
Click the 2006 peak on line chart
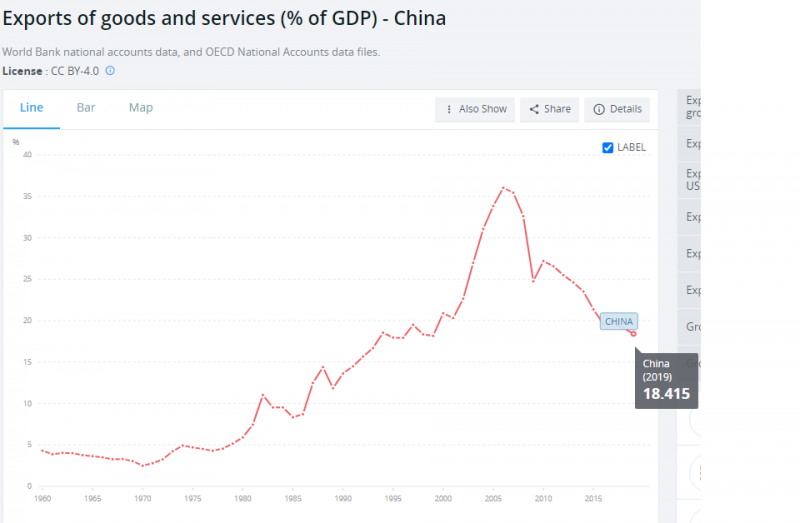pyautogui.click(x=503, y=187)
